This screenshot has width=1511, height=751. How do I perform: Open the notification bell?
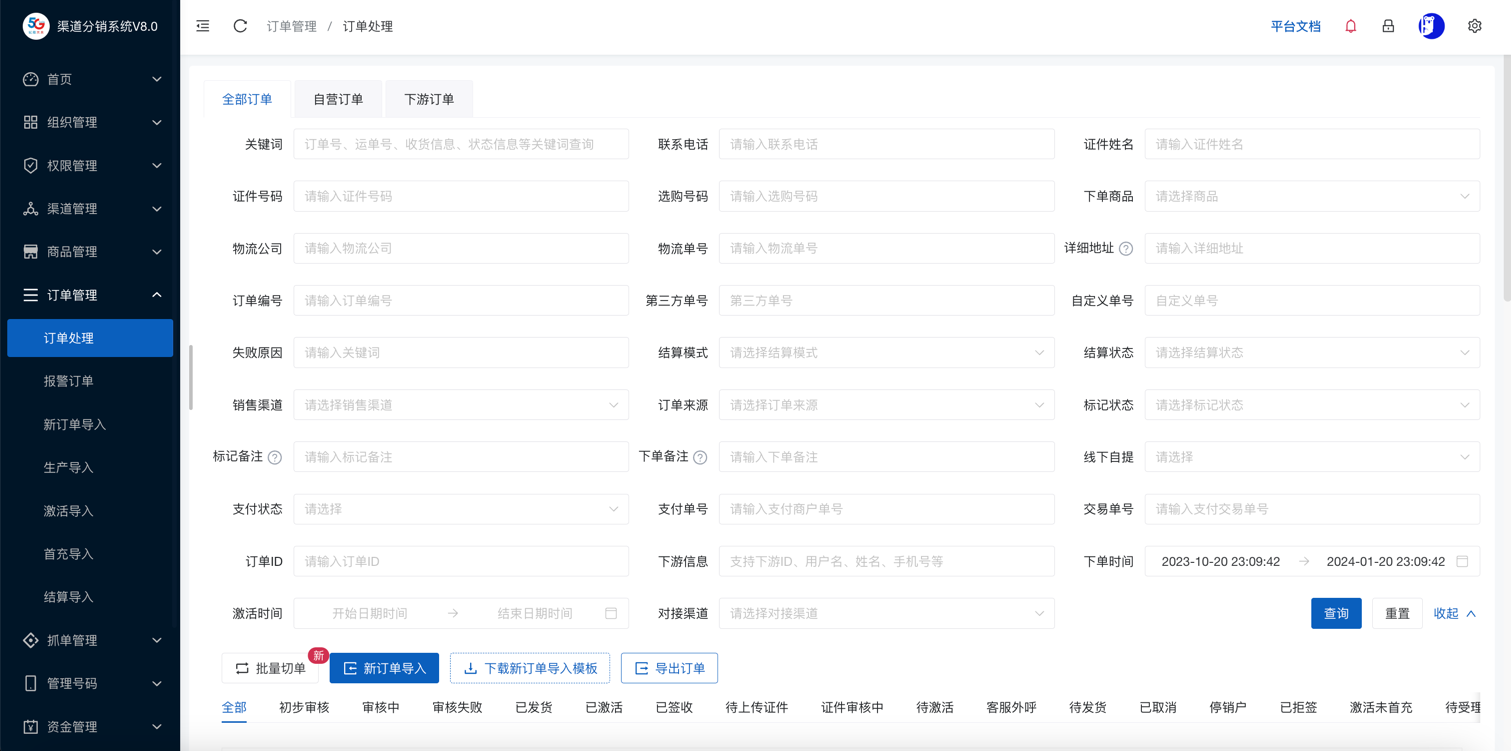click(1350, 26)
